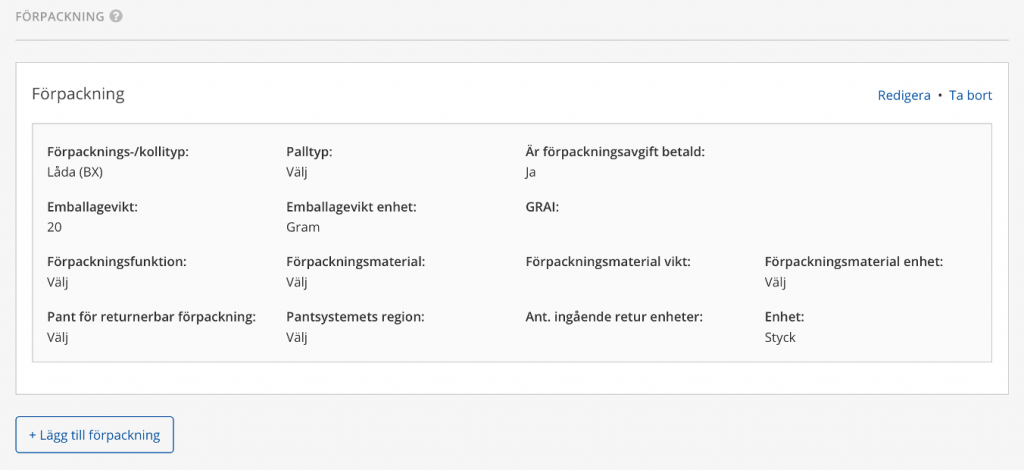Click the Styck value under Enhet
The image size is (1024, 470).
pos(780,338)
